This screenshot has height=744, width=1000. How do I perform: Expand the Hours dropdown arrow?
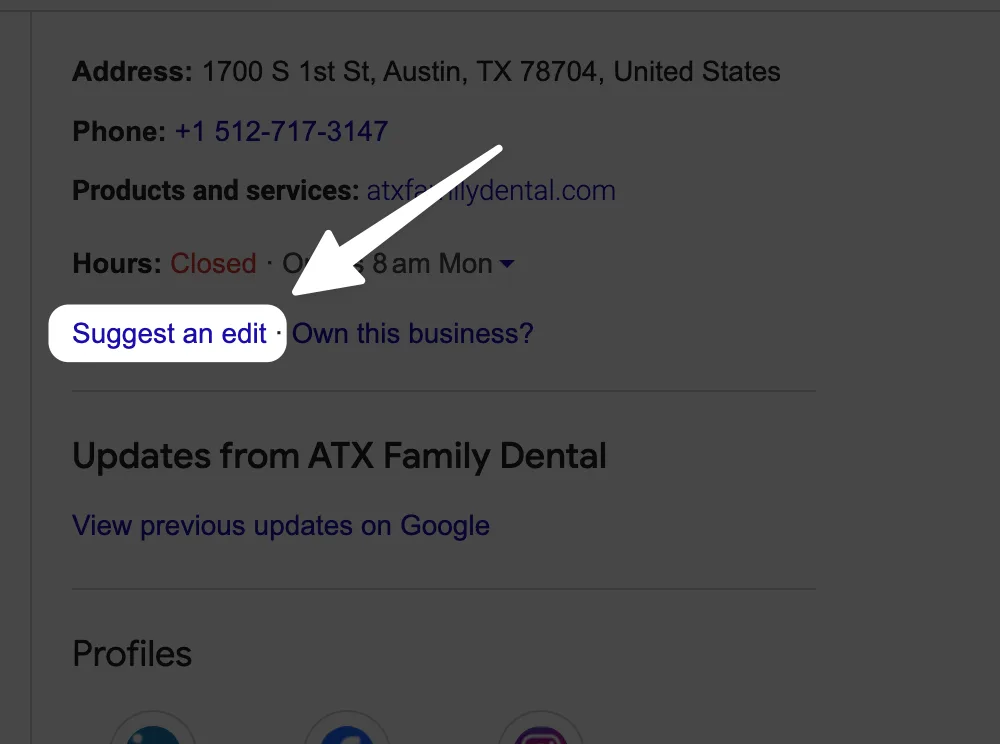coord(507,264)
